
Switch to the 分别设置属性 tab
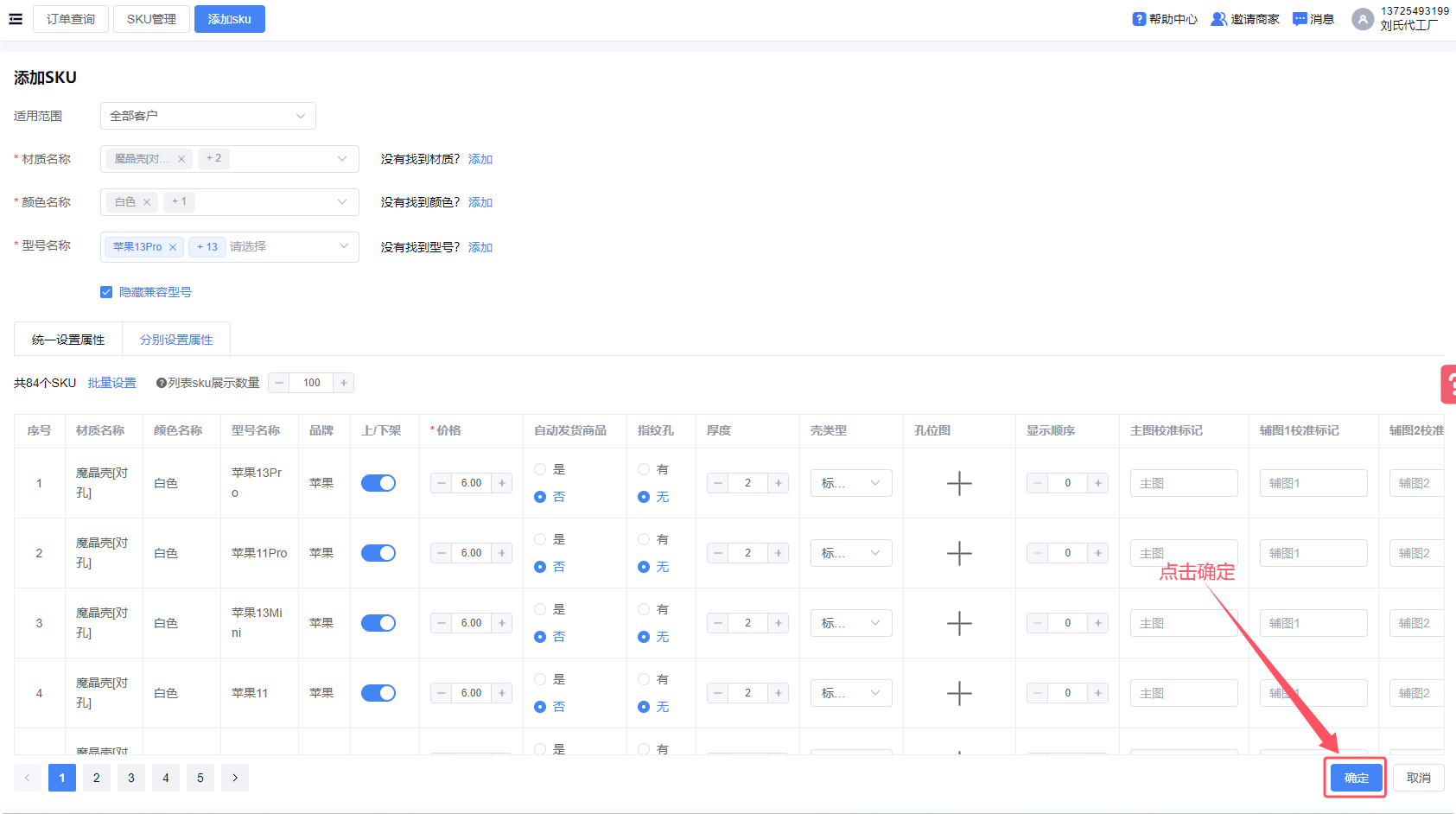(x=176, y=340)
